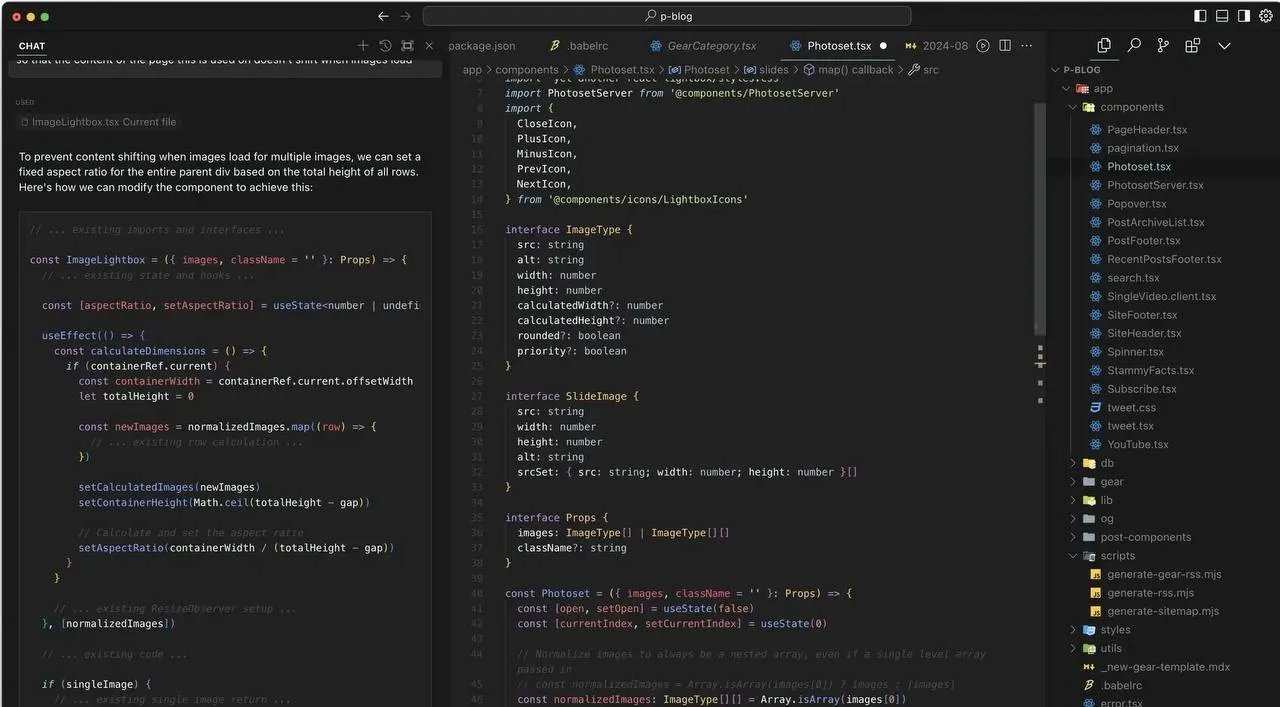
Task: Open the Source Control view
Action: 1163,46
